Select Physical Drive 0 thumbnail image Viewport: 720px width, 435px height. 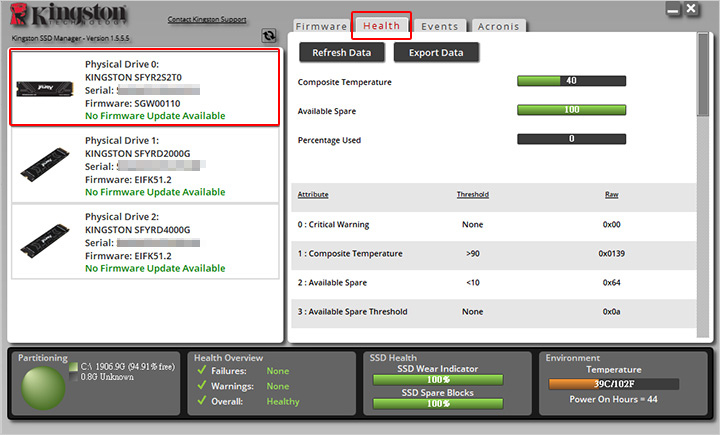(45, 88)
